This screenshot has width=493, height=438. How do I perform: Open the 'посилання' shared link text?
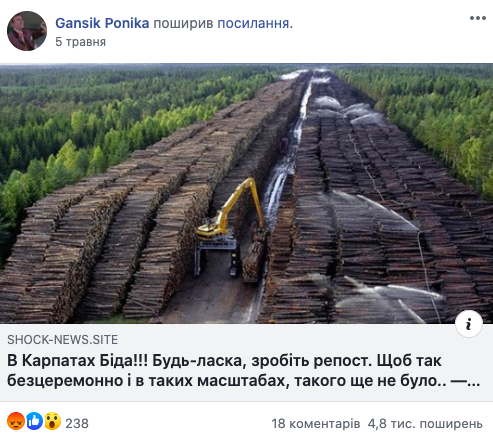click(x=255, y=23)
